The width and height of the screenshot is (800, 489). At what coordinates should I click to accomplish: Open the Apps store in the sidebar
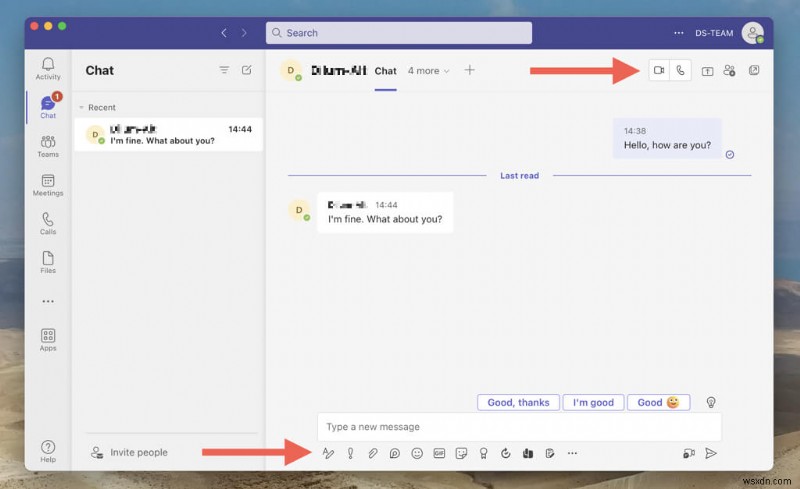click(48, 340)
